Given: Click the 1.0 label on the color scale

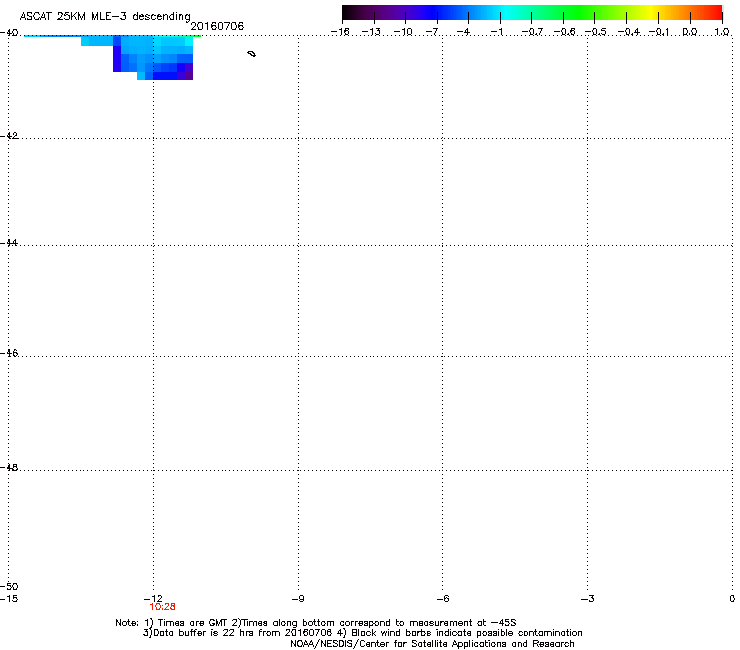Looking at the screenshot, I should 722,32.
